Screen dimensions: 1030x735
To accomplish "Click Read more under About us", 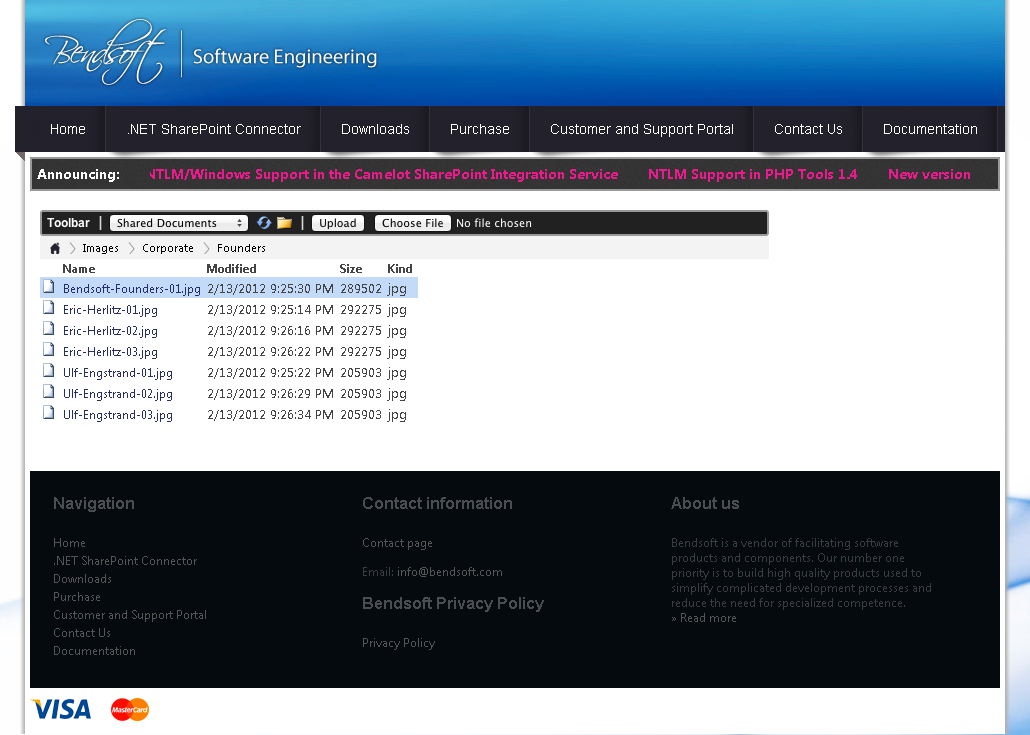I will pyautogui.click(x=708, y=618).
